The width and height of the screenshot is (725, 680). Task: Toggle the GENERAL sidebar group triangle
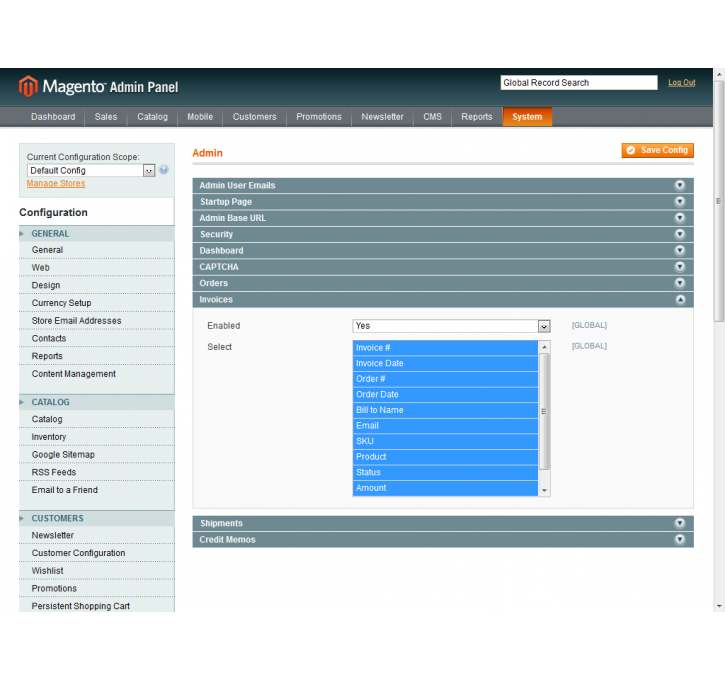[21, 234]
